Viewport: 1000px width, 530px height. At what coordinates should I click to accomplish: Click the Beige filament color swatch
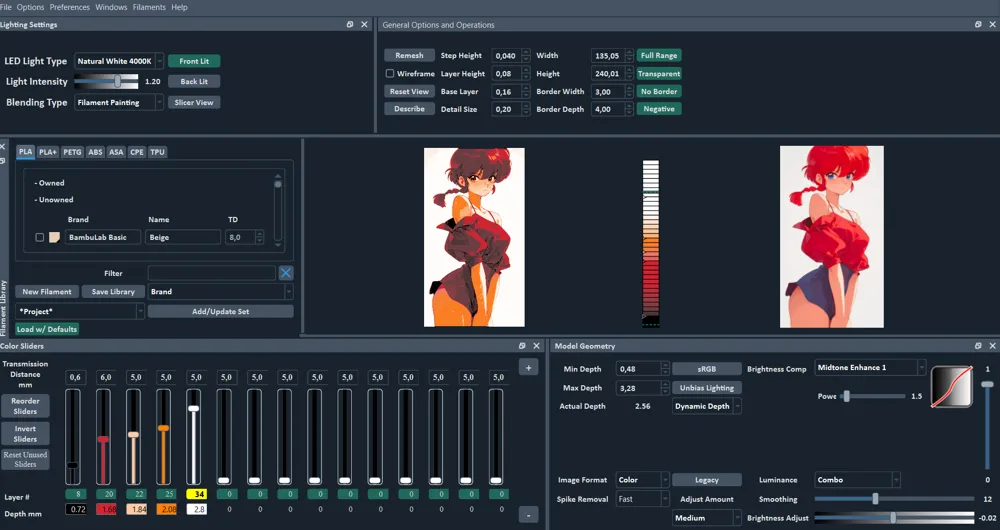(55, 237)
